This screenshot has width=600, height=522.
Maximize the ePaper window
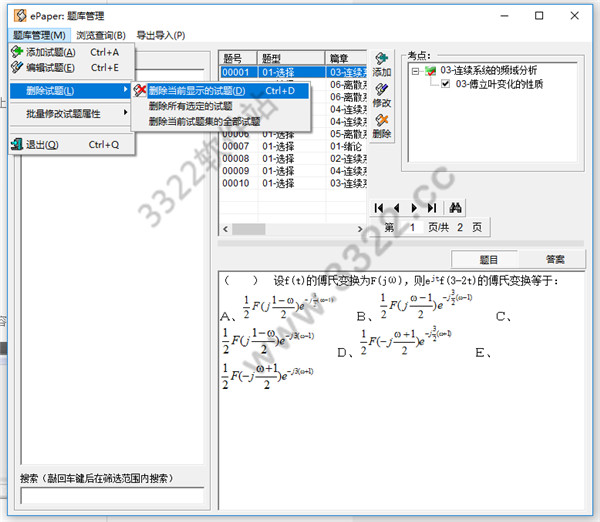pyautogui.click(x=539, y=16)
